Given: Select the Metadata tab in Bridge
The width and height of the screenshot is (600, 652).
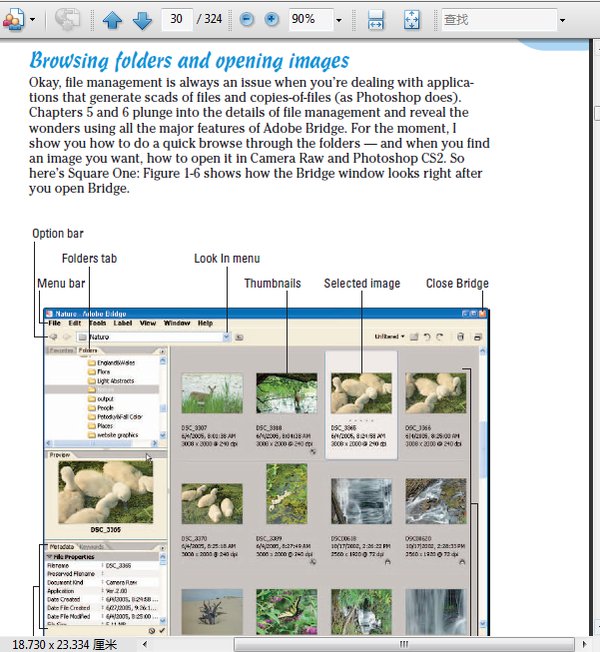Looking at the screenshot, I should click(x=62, y=547).
